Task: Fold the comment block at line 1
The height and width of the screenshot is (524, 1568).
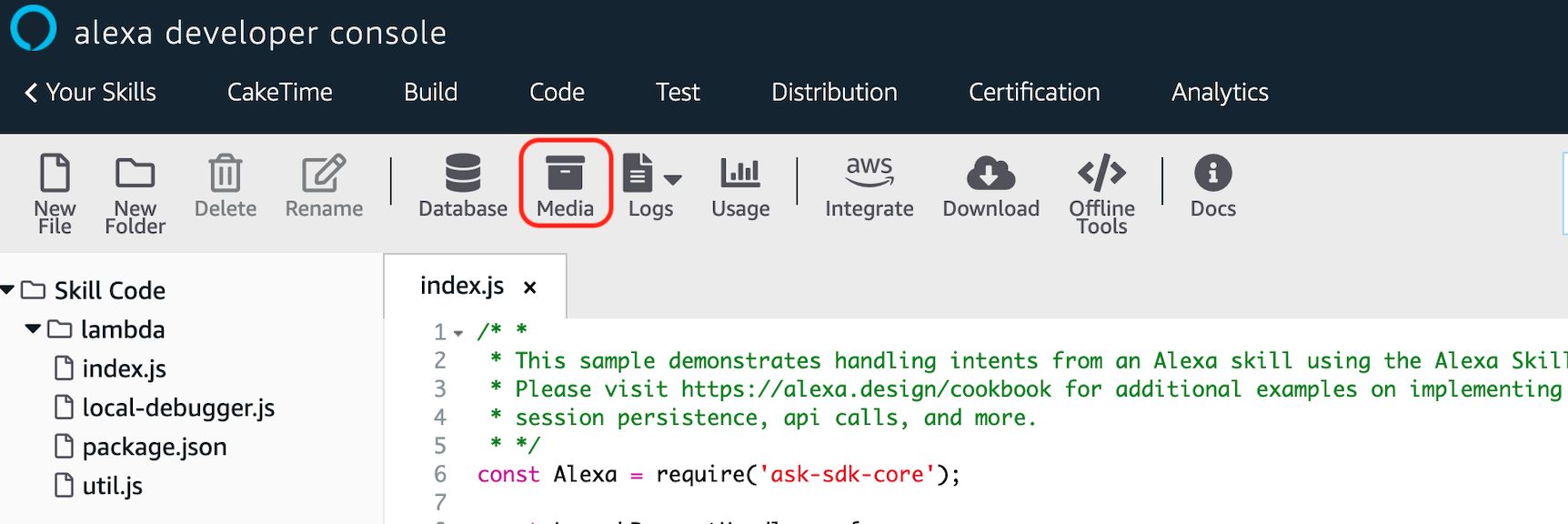Action: pyautogui.click(x=458, y=333)
